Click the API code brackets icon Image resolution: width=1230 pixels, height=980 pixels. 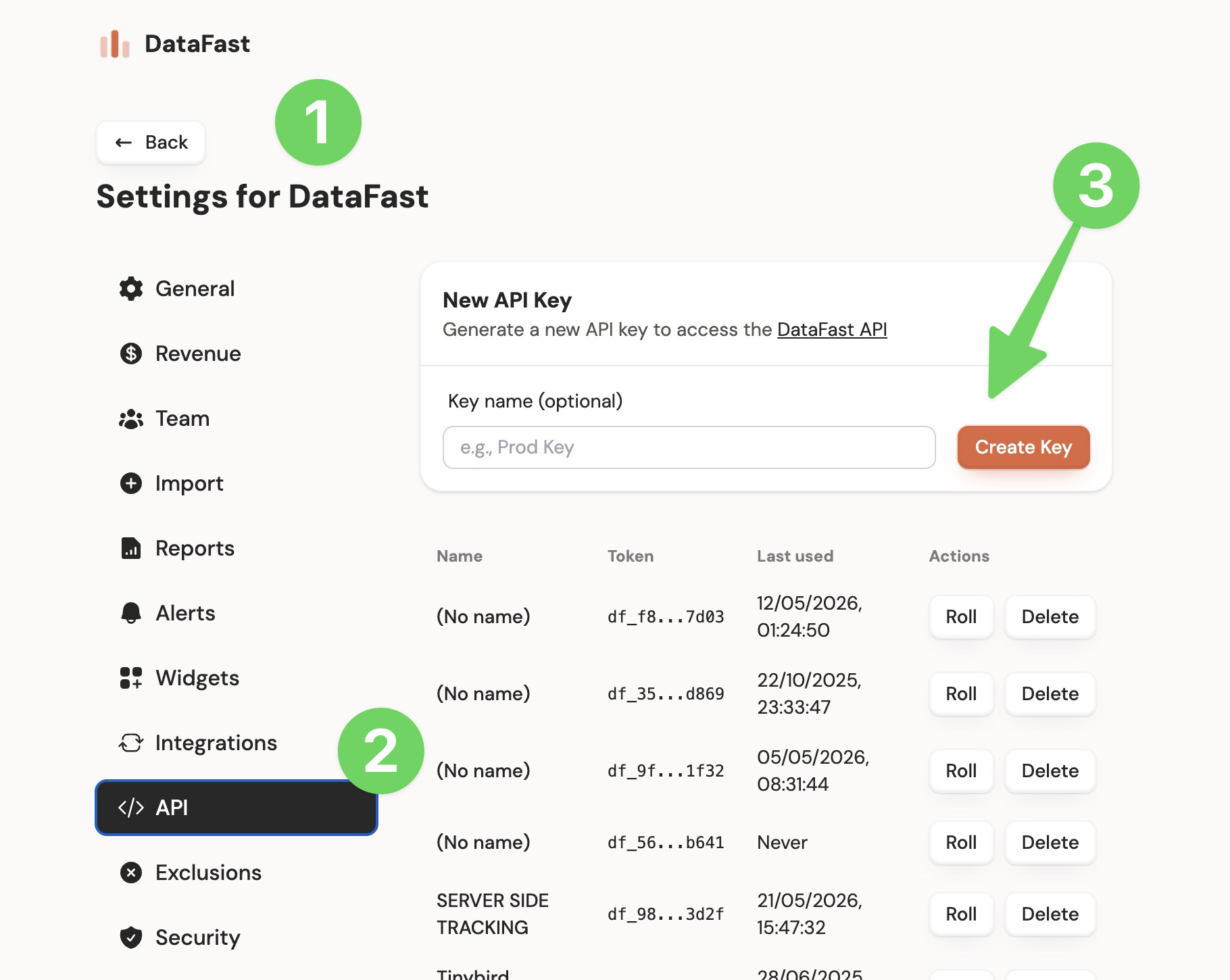[131, 808]
